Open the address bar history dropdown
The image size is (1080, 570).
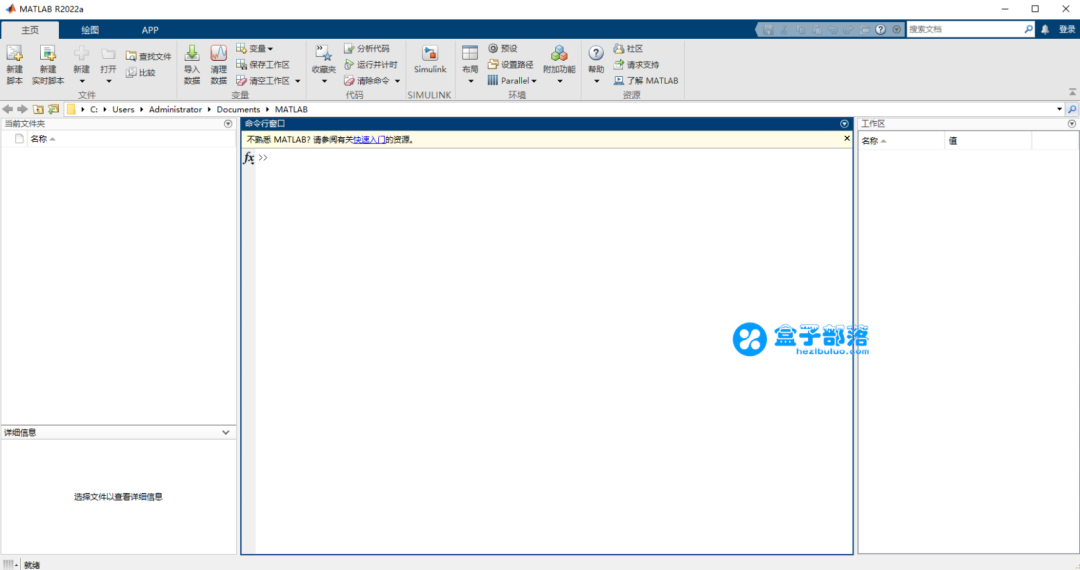(1059, 109)
